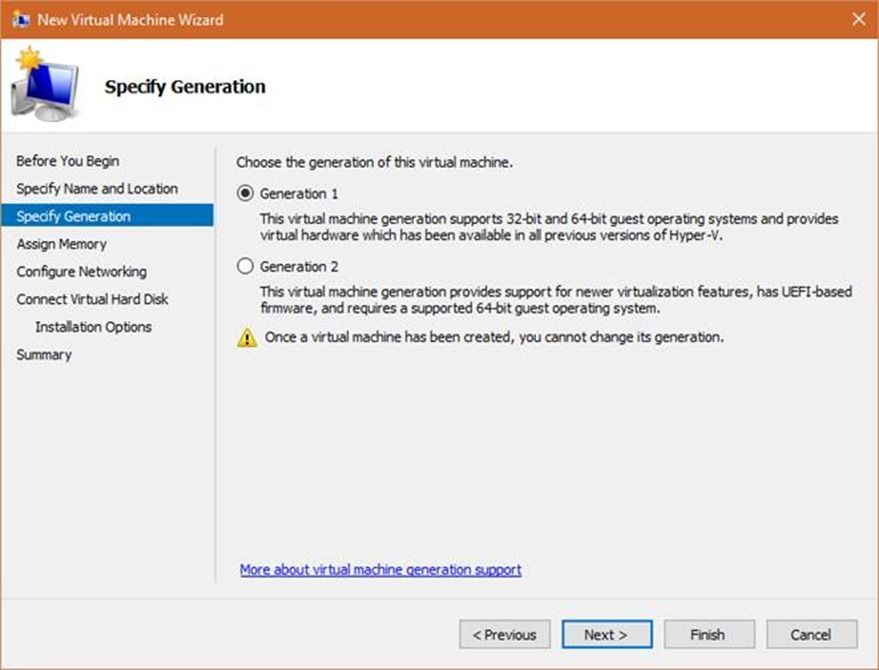Open Specify Name and Location step
The width and height of the screenshot is (879, 670).
(x=97, y=188)
